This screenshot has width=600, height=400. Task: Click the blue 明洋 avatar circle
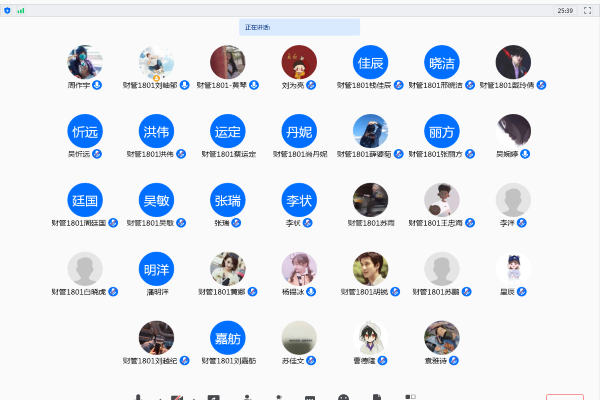(156, 268)
